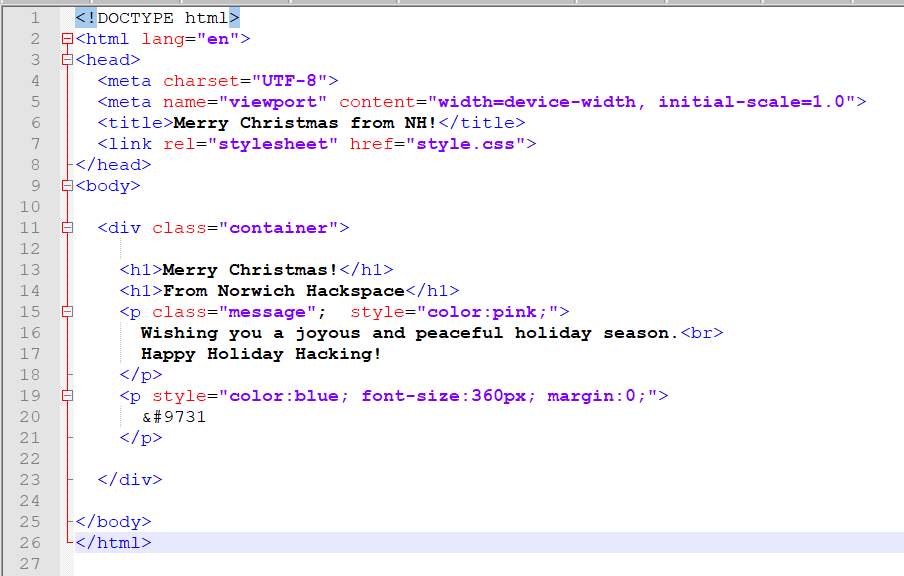Click line number 27 in the margin
The width and height of the screenshot is (904, 576).
point(29,563)
